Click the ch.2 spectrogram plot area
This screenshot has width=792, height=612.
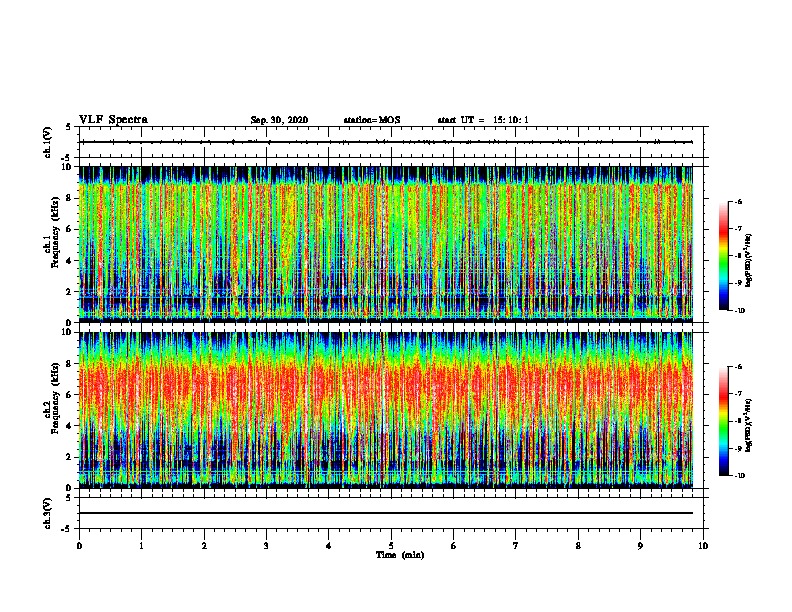pyautogui.click(x=386, y=410)
